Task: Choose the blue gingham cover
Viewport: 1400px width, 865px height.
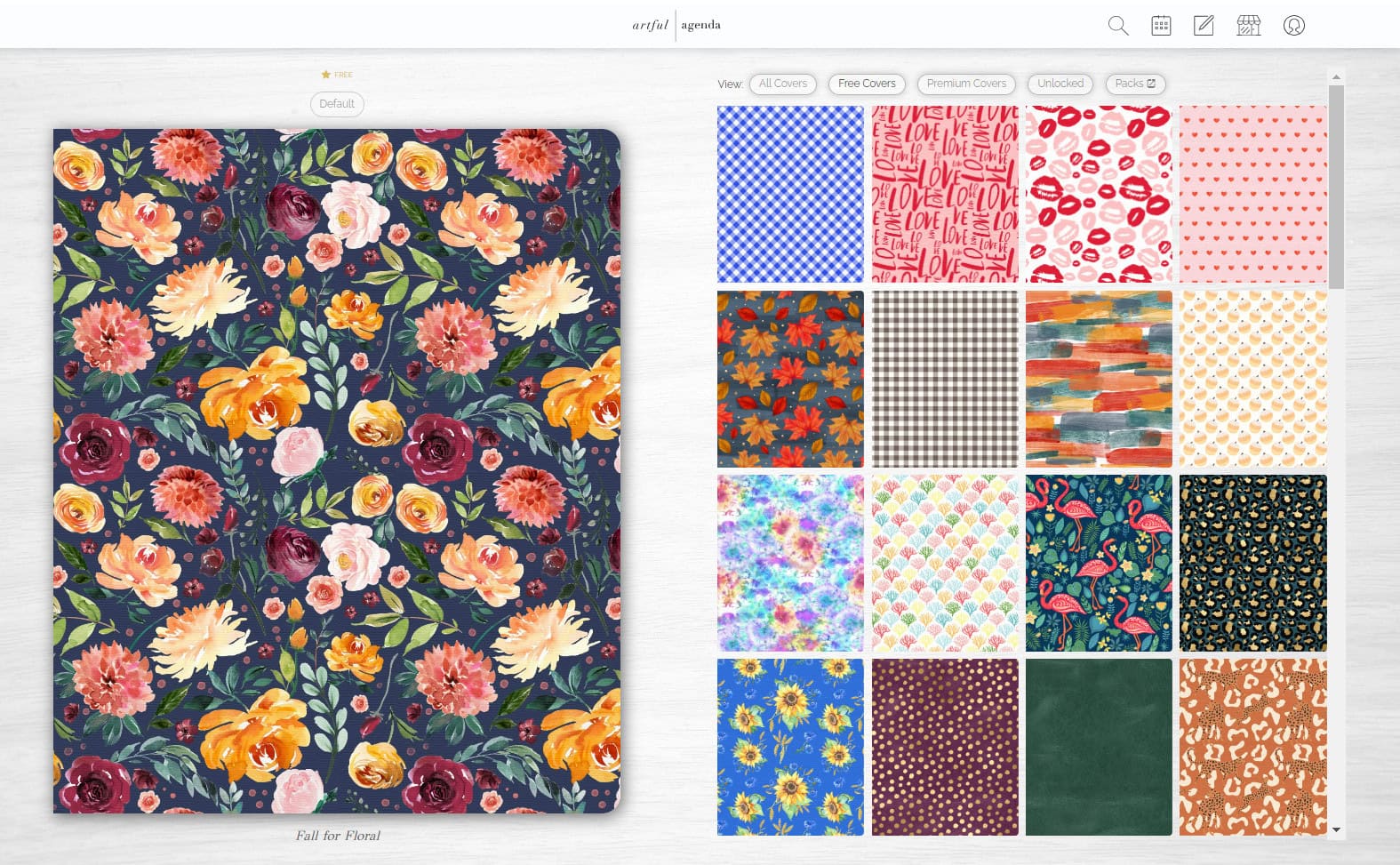Action: 790,195
